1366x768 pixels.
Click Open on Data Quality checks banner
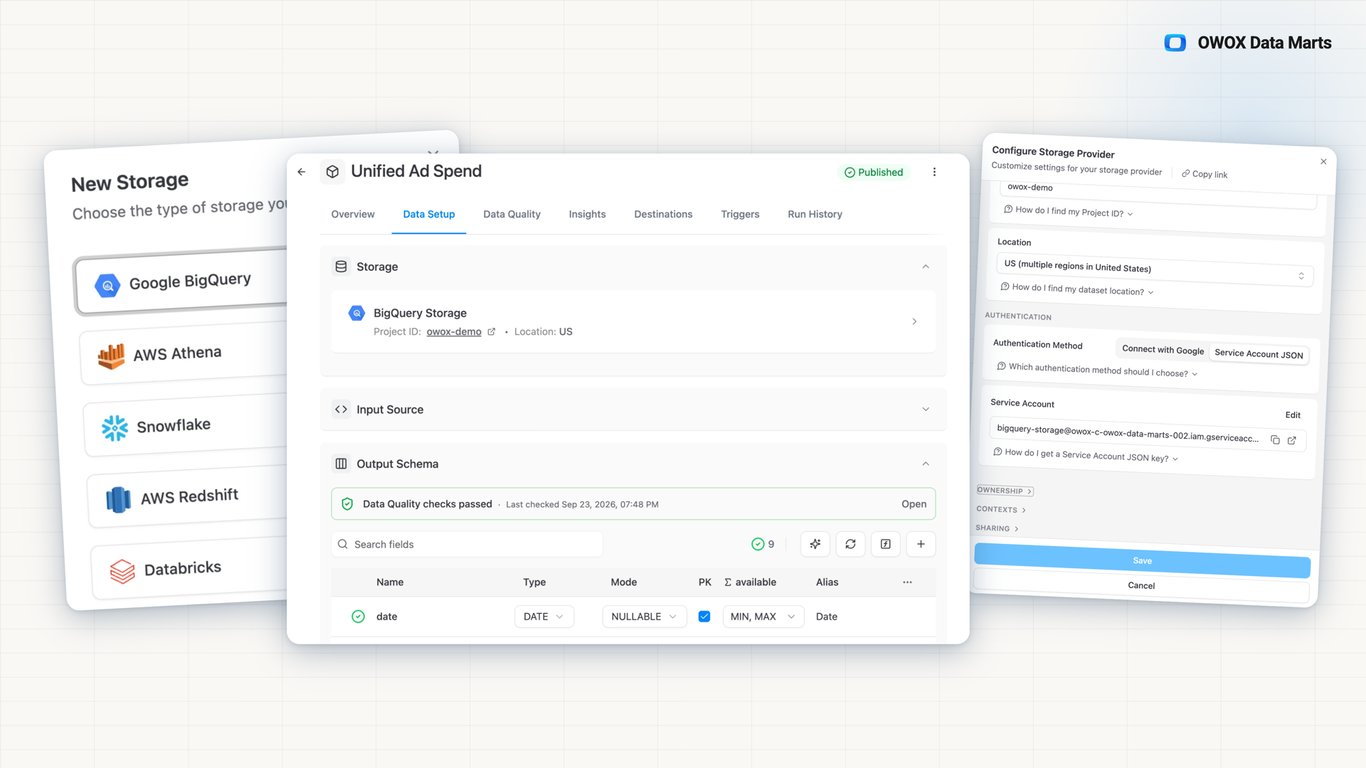(x=914, y=504)
